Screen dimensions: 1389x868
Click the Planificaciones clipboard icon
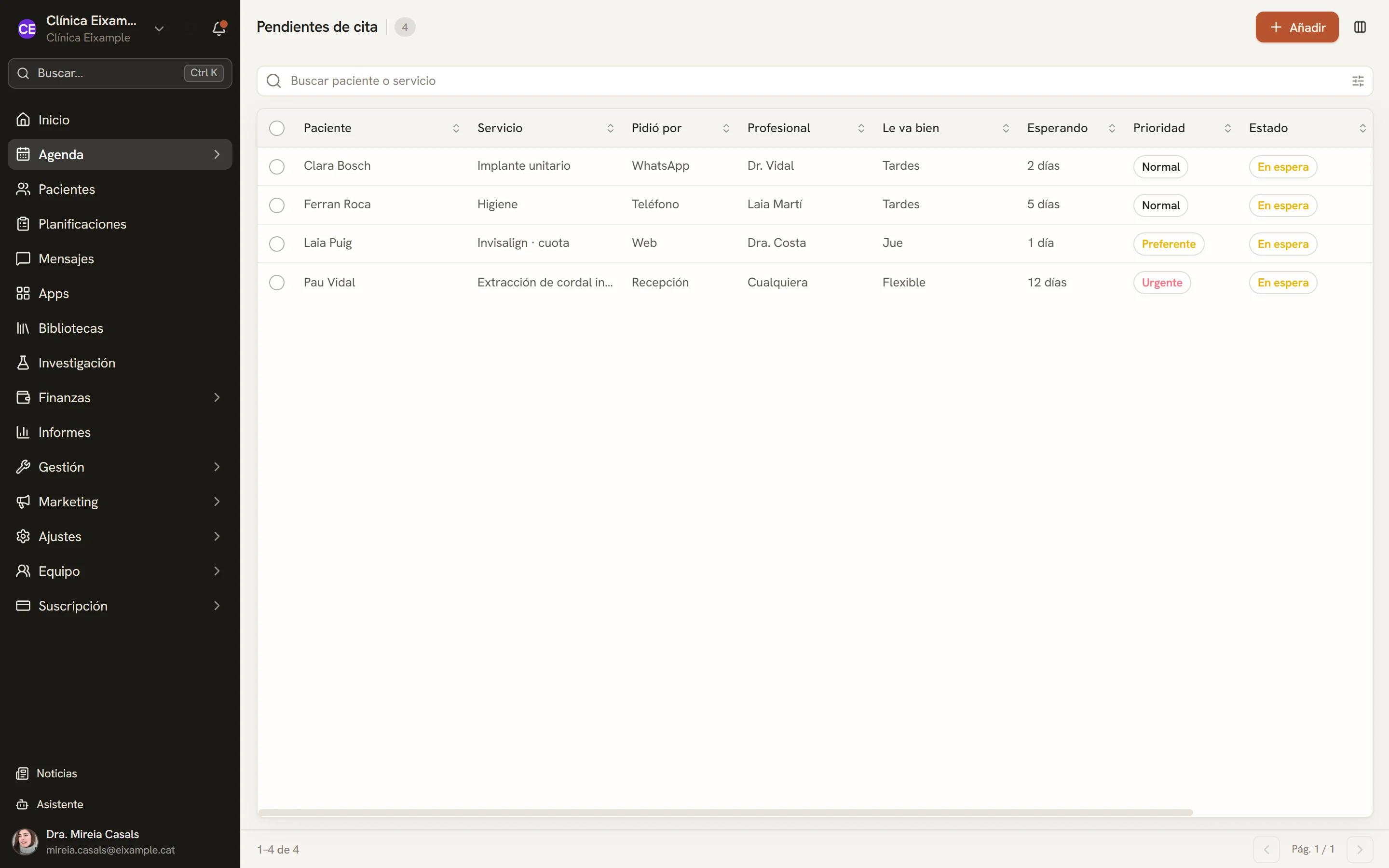23,224
